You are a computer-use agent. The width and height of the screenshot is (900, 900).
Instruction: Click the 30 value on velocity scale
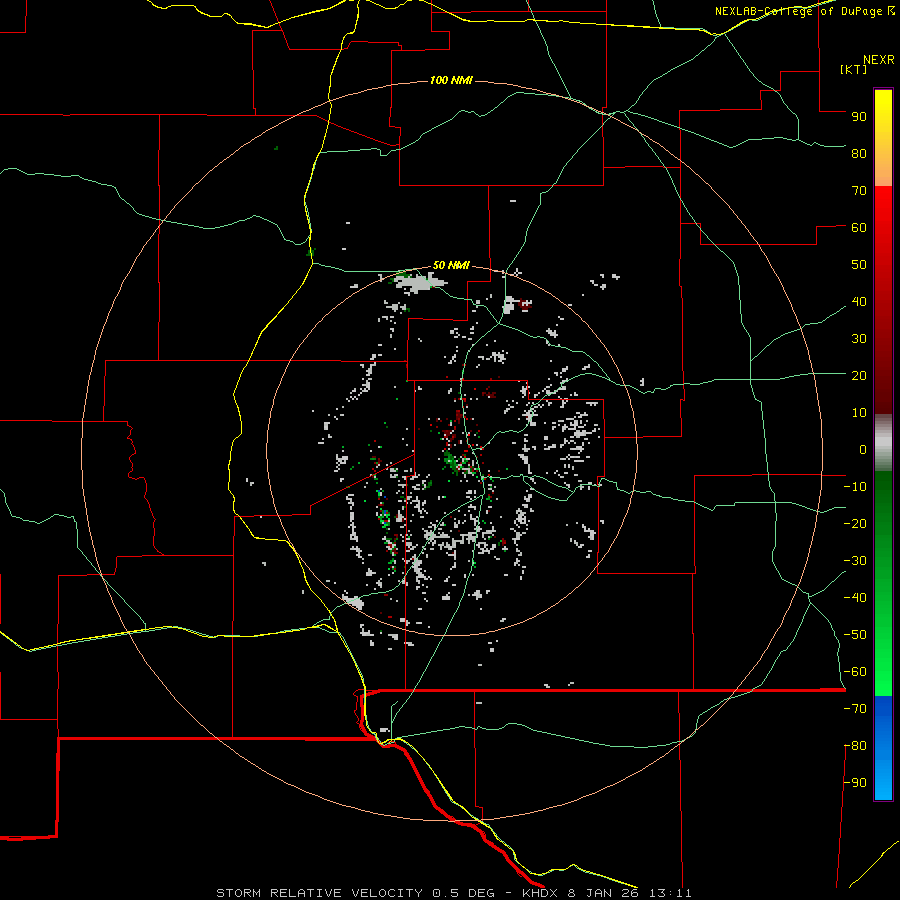pyautogui.click(x=859, y=339)
